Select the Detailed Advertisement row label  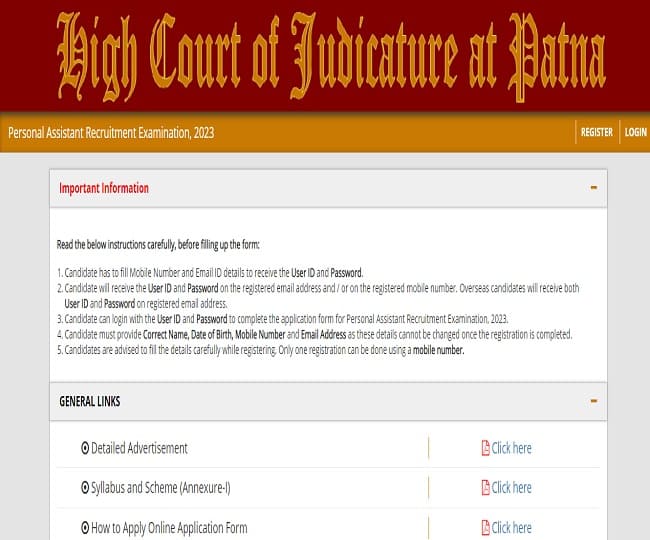139,448
